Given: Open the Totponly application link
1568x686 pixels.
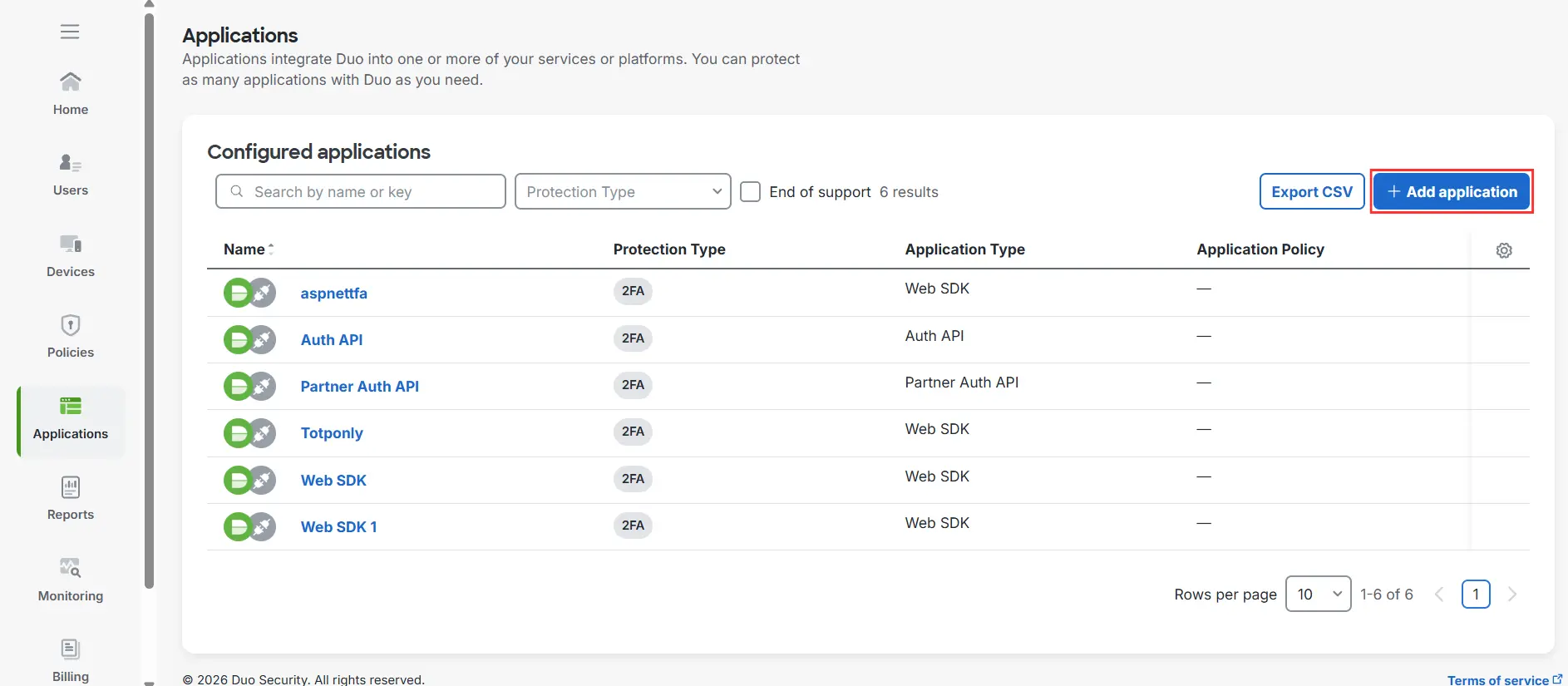Looking at the screenshot, I should pyautogui.click(x=332, y=433).
